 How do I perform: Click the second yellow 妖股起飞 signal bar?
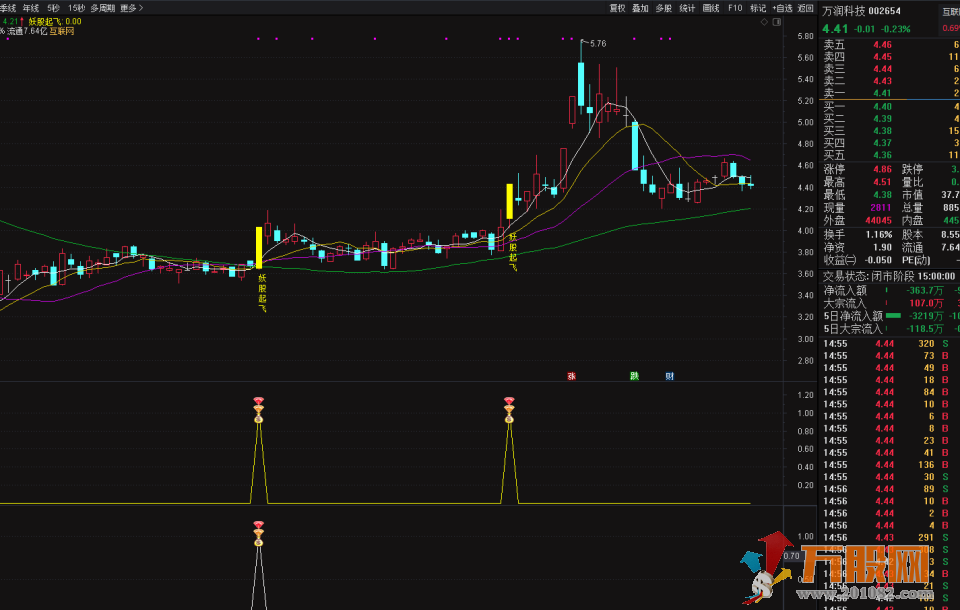(x=509, y=201)
